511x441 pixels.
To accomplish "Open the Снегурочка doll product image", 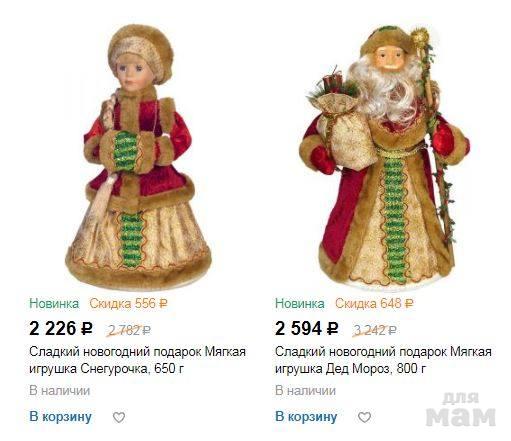I will coord(138,157).
